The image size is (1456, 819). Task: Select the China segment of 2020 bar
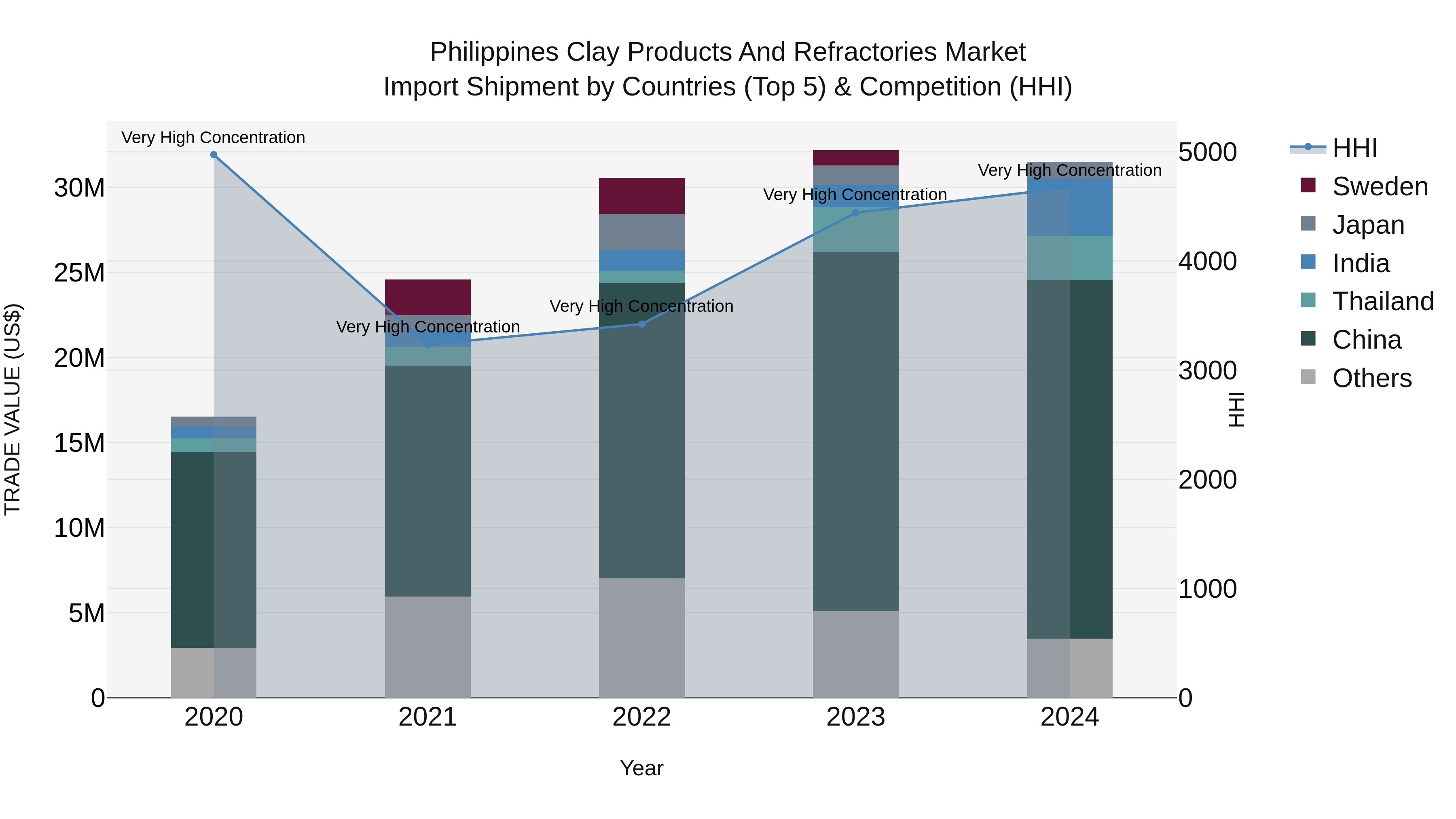point(214,549)
